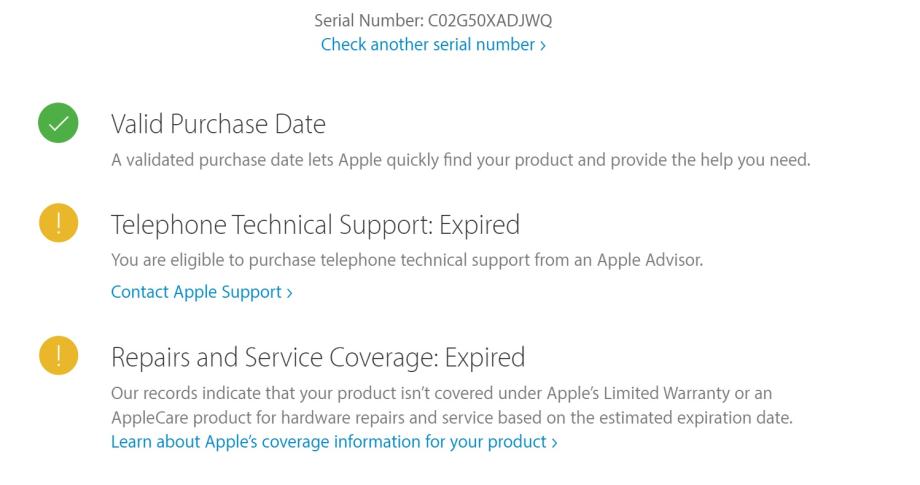The height and width of the screenshot is (485, 920).
Task: Click the chevron after Check another serial number
Action: [x=542, y=45]
